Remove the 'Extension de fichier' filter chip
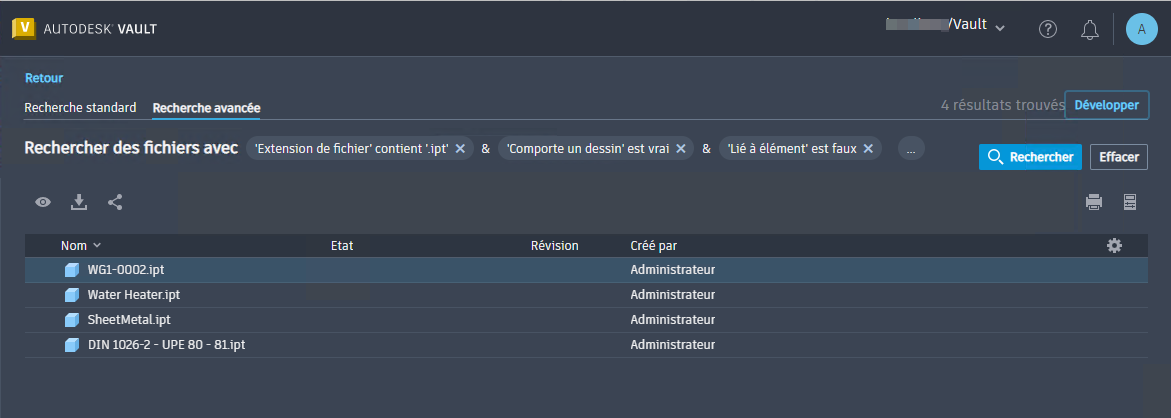This screenshot has height=418, width=1171. pos(461,149)
